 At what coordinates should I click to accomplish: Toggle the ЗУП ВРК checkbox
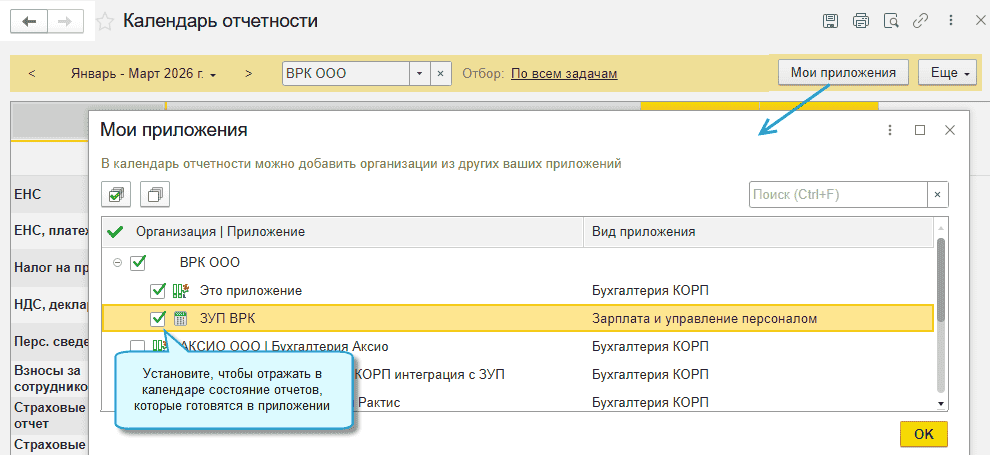157,319
